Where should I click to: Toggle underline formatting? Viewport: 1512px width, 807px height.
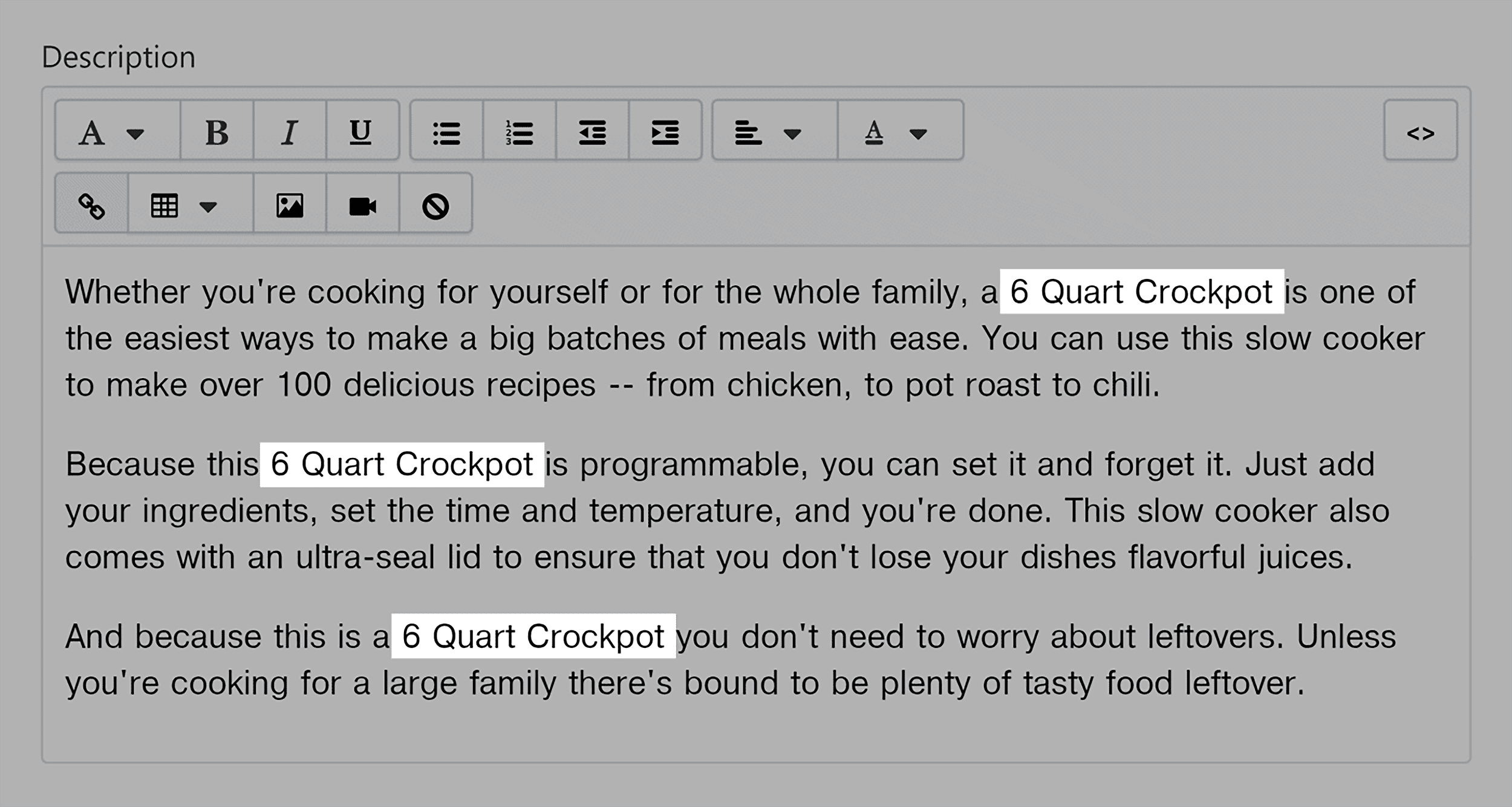tap(362, 131)
